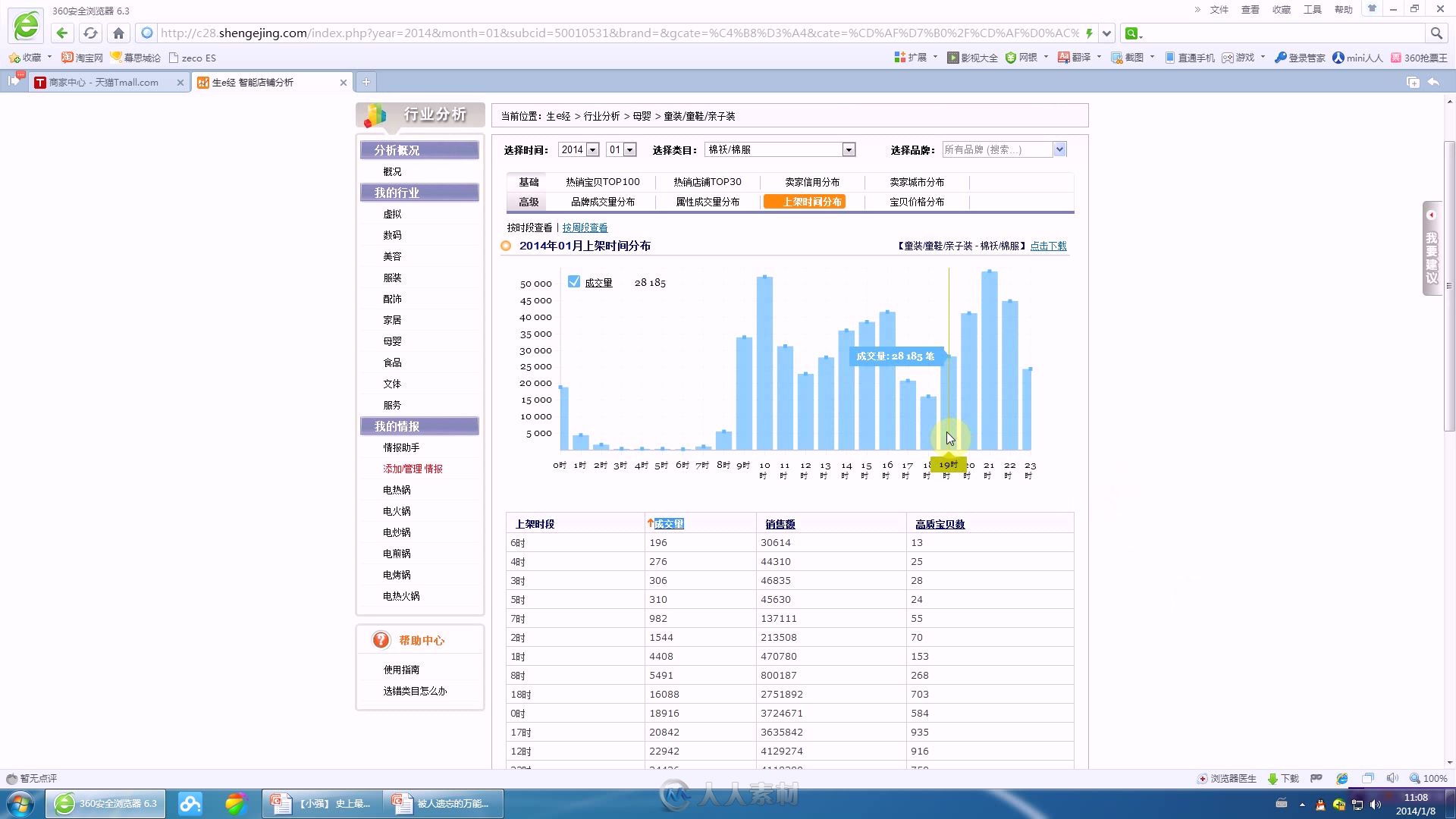This screenshot has width=1456, height=819.
Task: Switch to the 热销店铺TOP30 tab
Action: click(708, 182)
